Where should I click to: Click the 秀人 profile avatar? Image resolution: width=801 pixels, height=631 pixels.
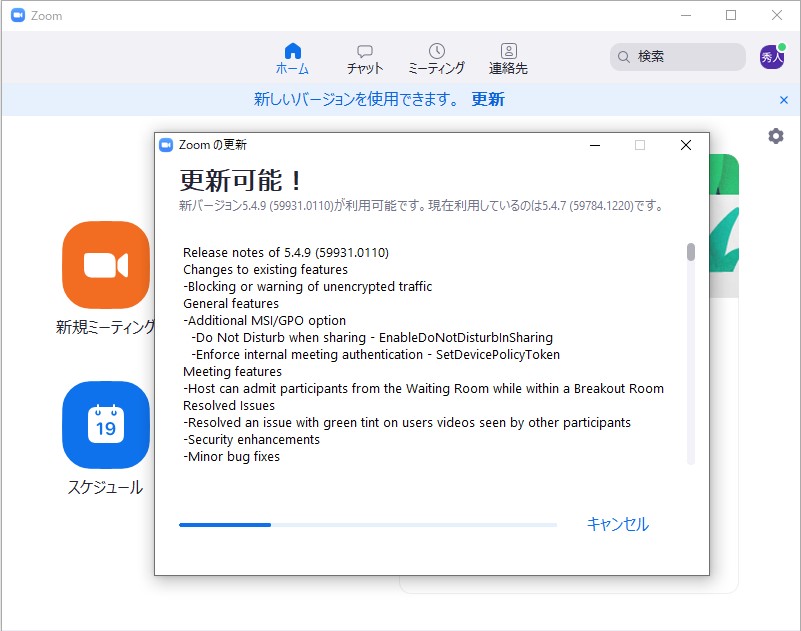(x=771, y=56)
